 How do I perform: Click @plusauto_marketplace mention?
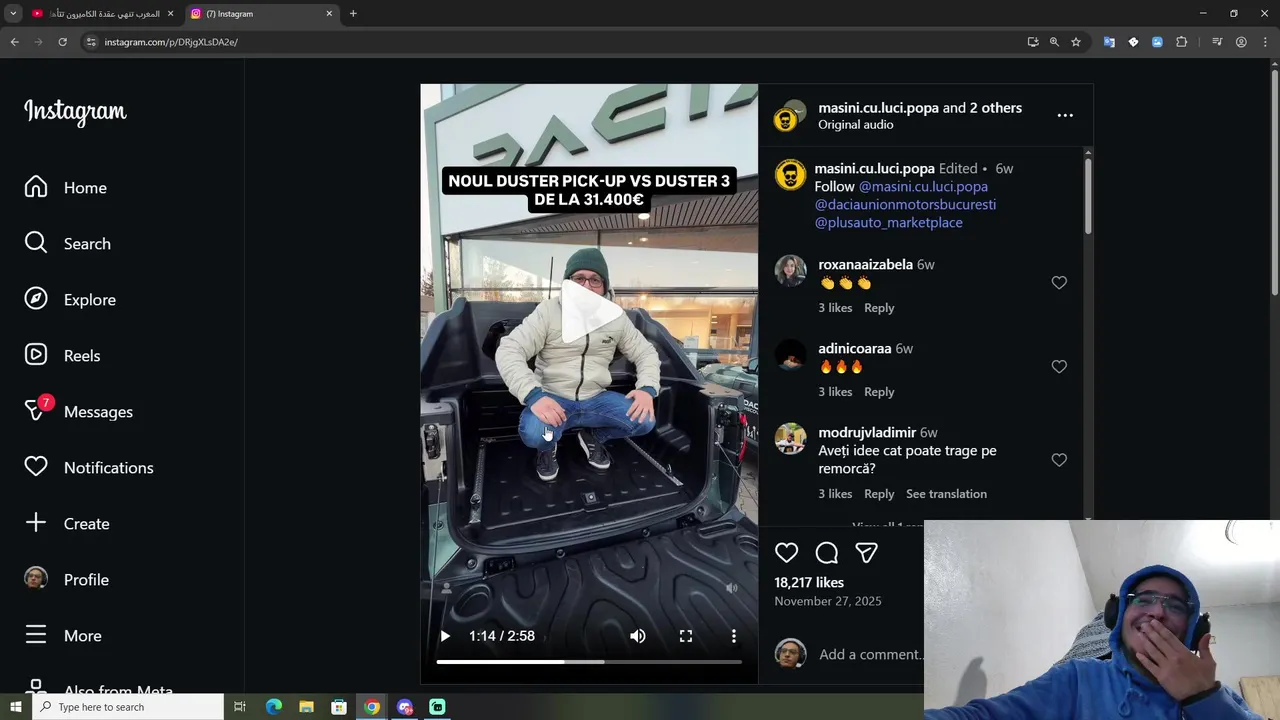pyautogui.click(x=888, y=222)
